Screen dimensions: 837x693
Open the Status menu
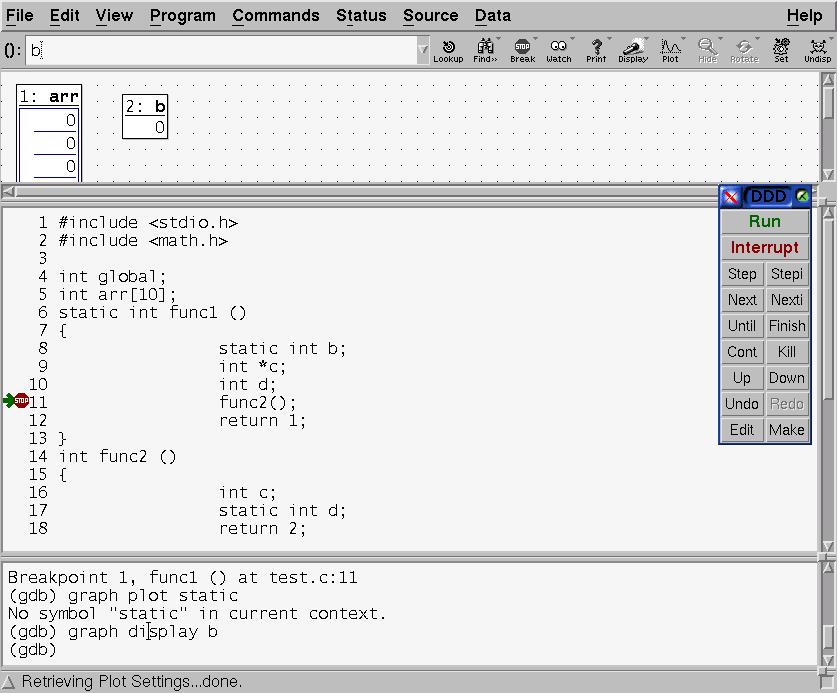pos(361,15)
